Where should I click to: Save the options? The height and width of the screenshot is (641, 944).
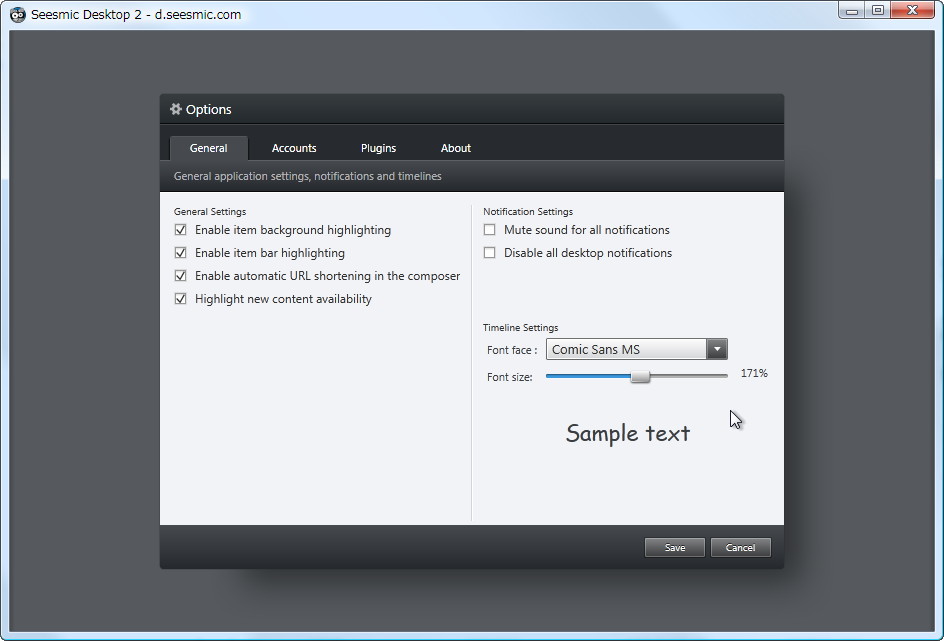674,548
